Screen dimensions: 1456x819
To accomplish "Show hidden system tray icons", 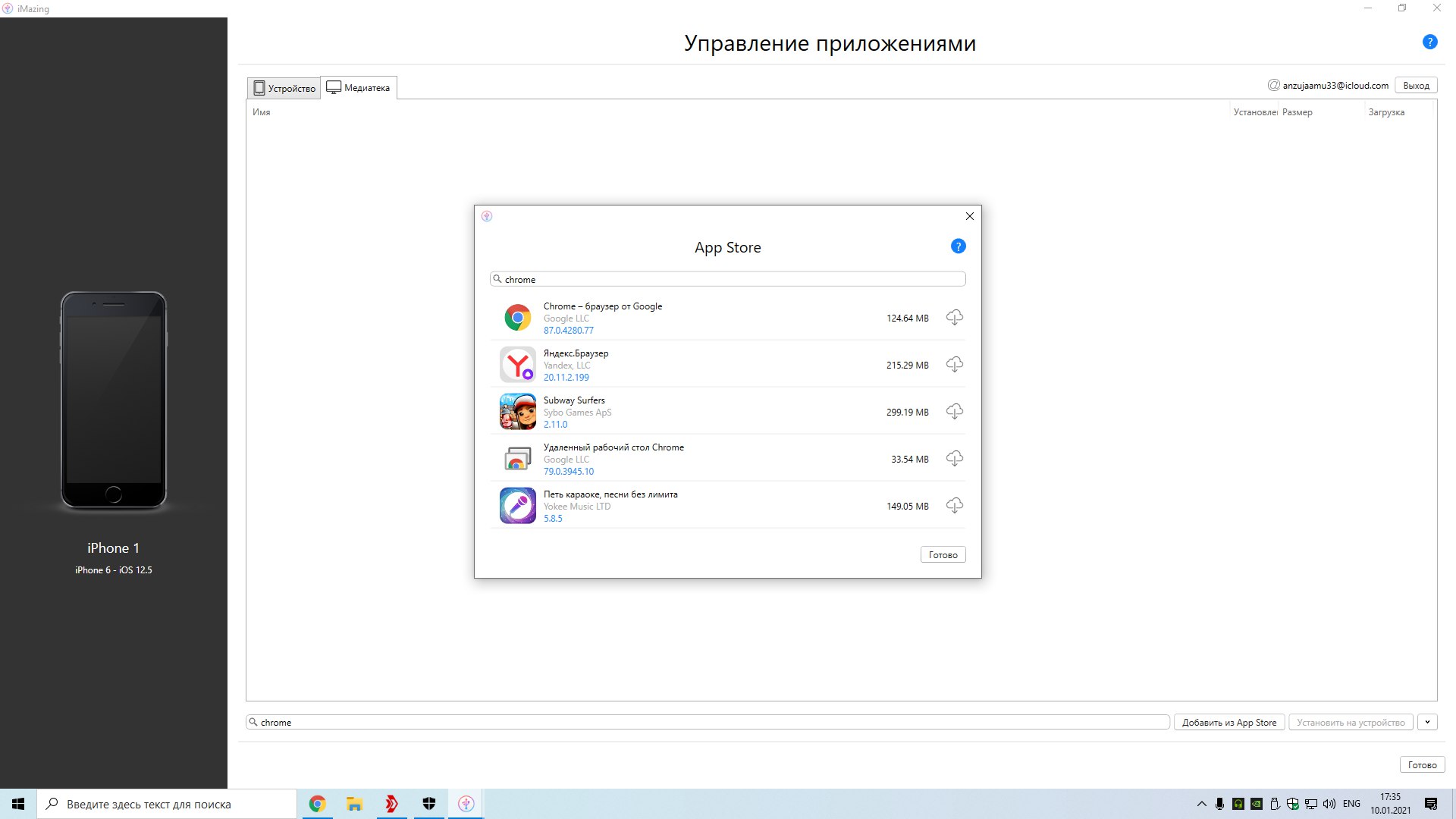I will coord(1201,804).
